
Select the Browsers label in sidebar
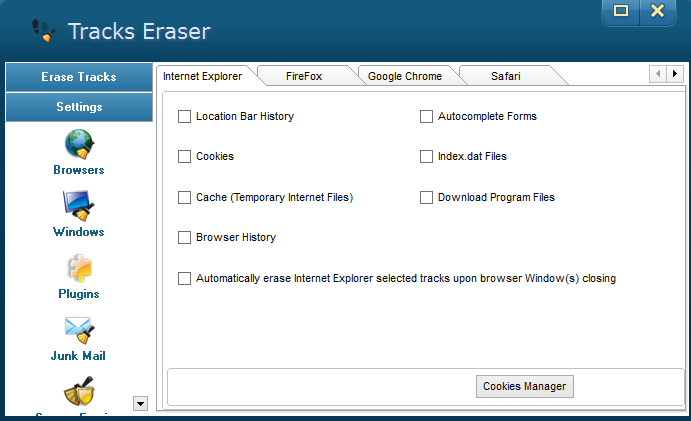[x=79, y=170]
